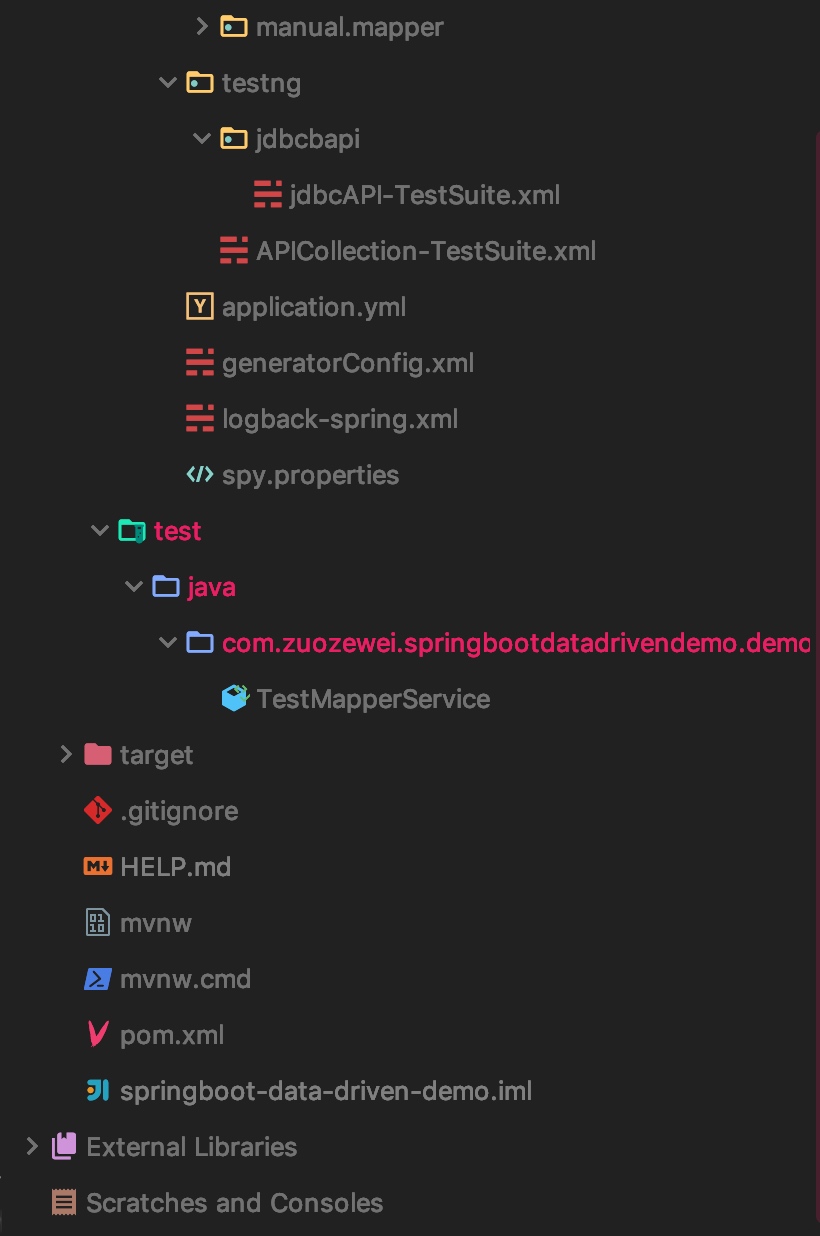Select APICollection-TestSuite.xml file
Screen dimensions: 820x1236
426,251
